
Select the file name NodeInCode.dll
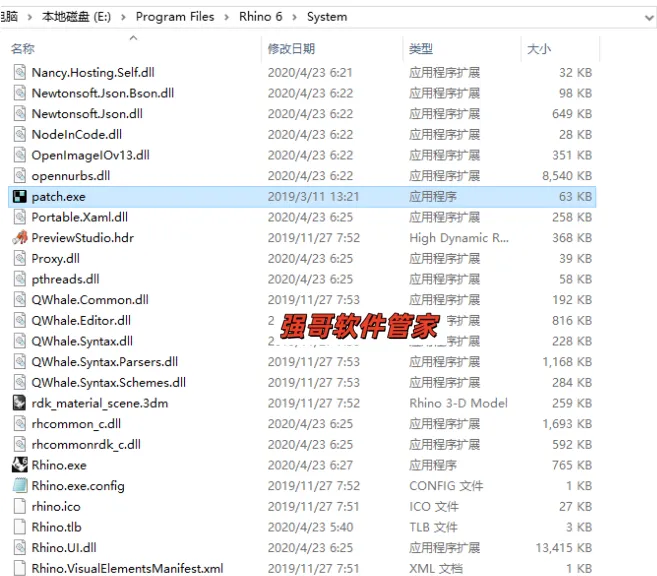77,134
